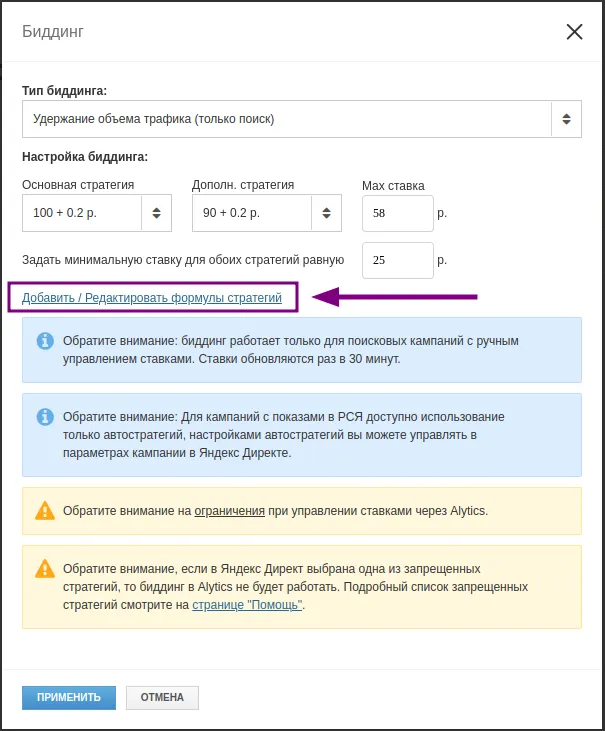Focus the minimum bid input showing 25
Image resolution: width=605 pixels, height=731 pixels.
tap(398, 261)
